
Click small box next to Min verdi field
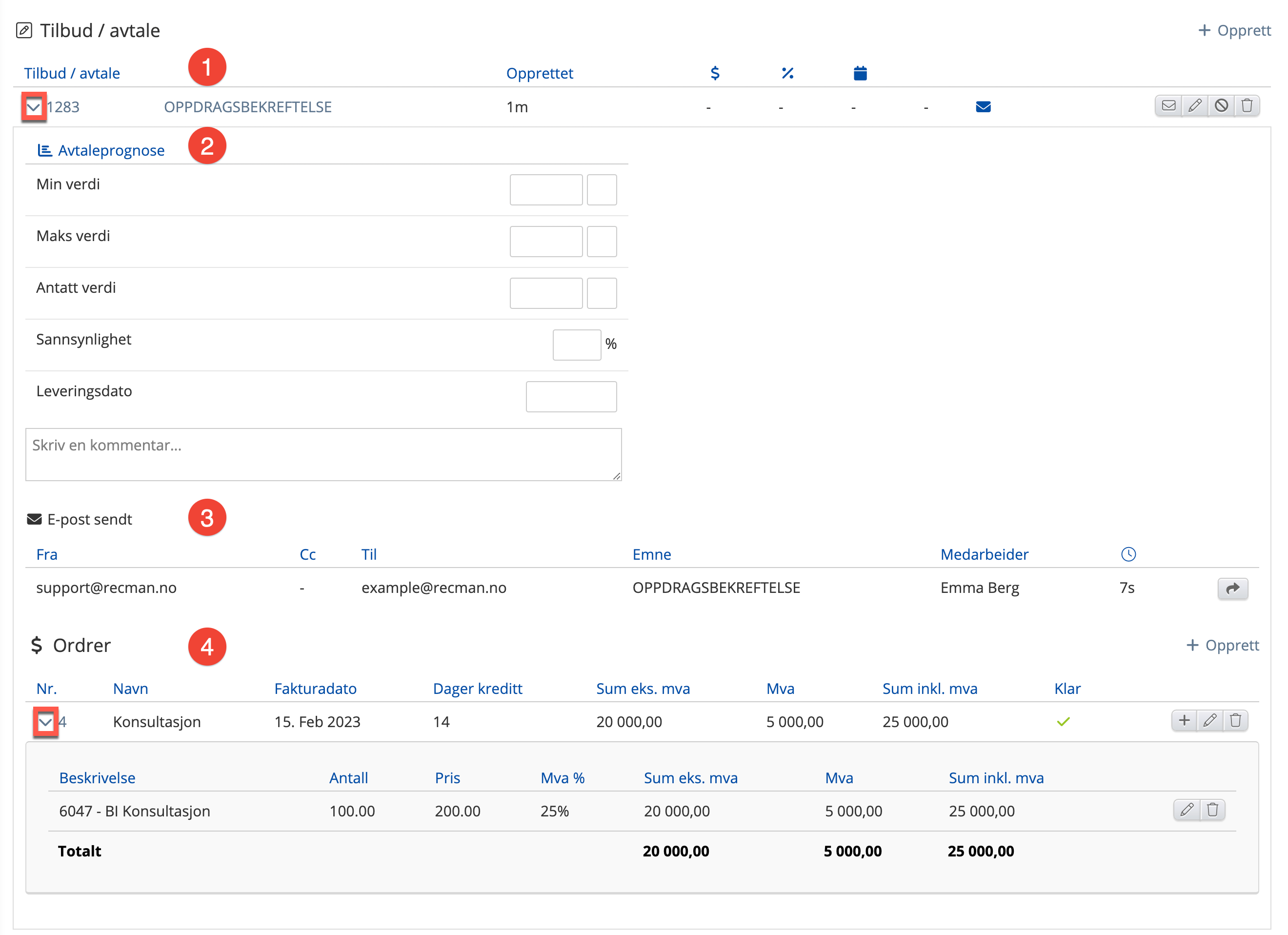coord(602,190)
